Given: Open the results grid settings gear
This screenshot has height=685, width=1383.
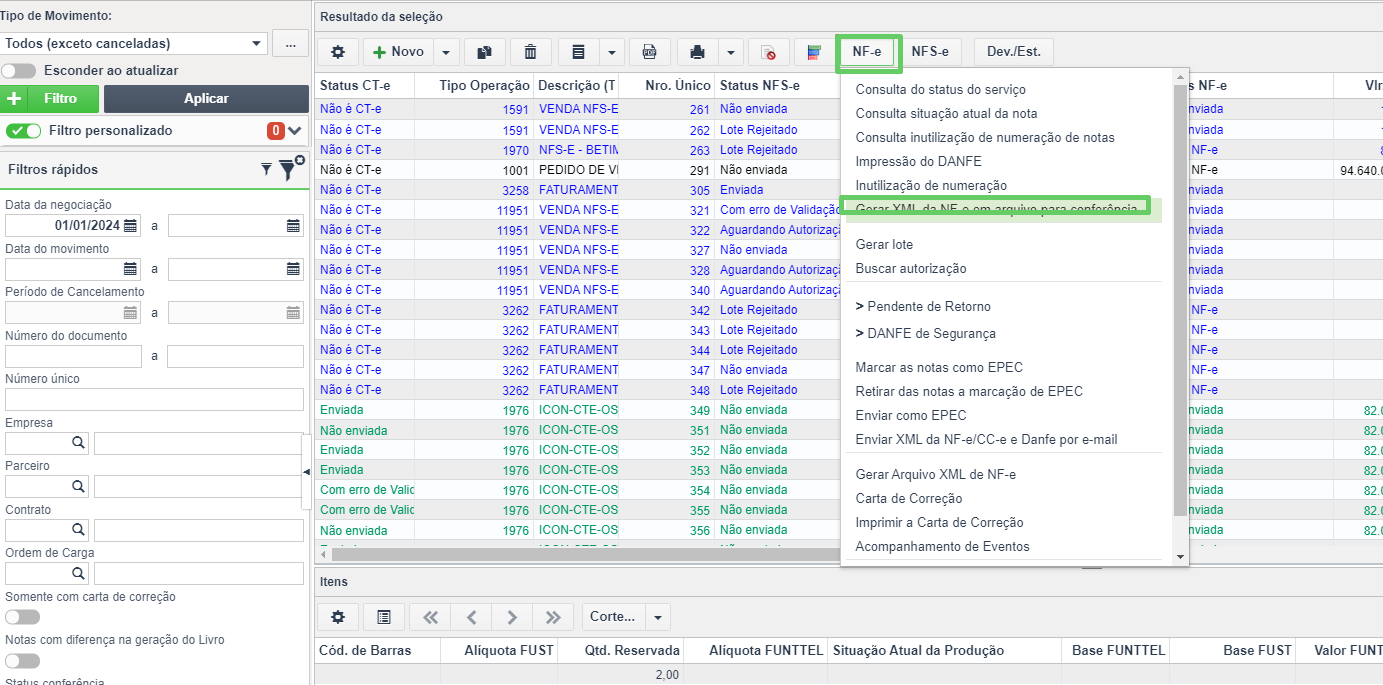Looking at the screenshot, I should [338, 52].
